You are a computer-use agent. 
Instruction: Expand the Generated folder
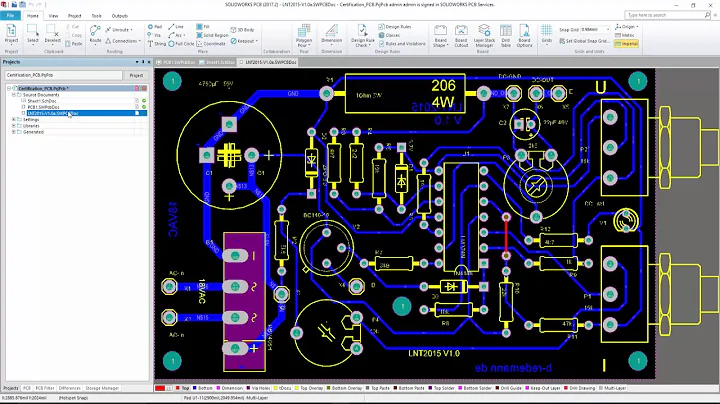tap(13, 132)
